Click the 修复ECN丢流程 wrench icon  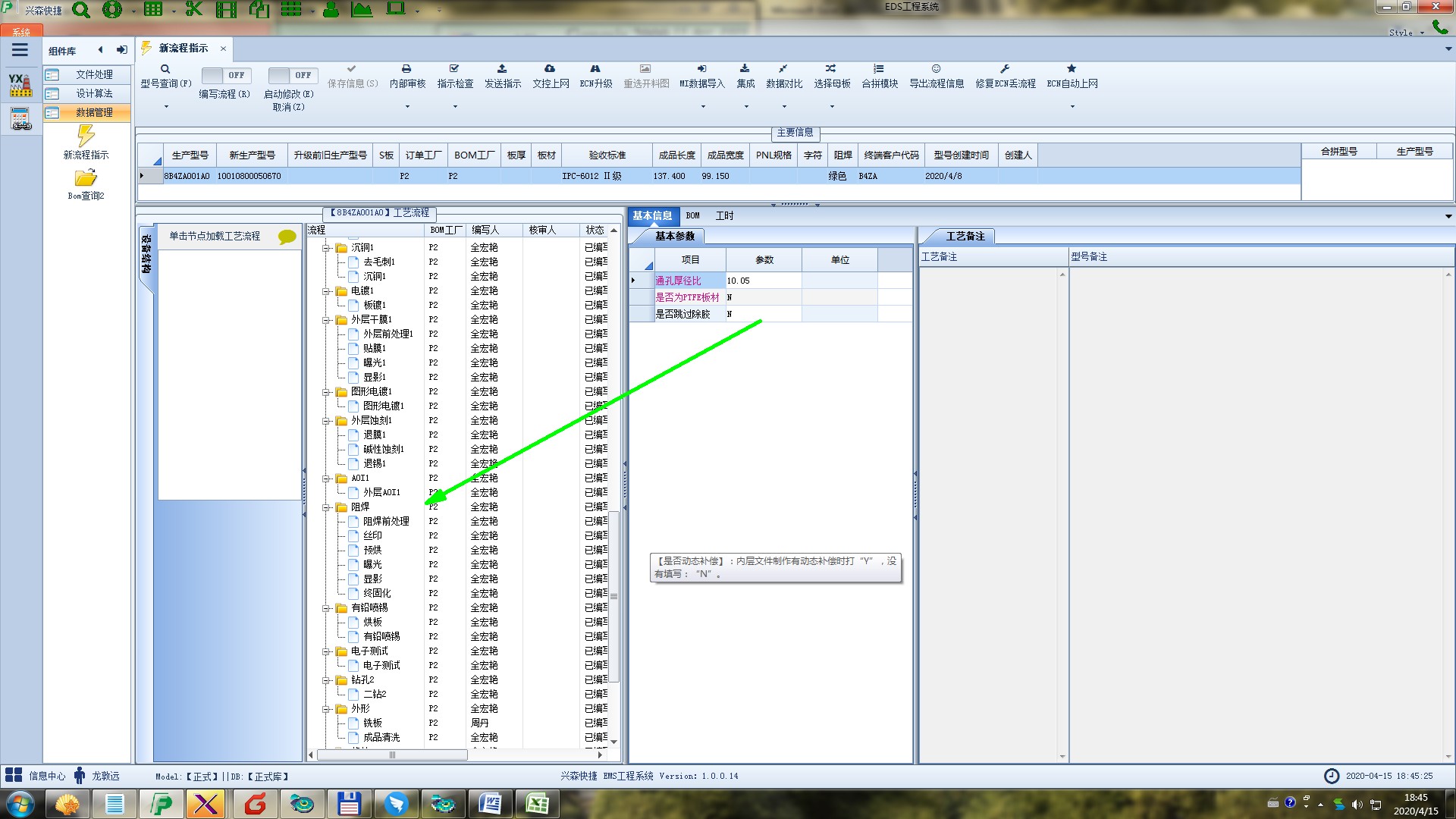pyautogui.click(x=1005, y=69)
